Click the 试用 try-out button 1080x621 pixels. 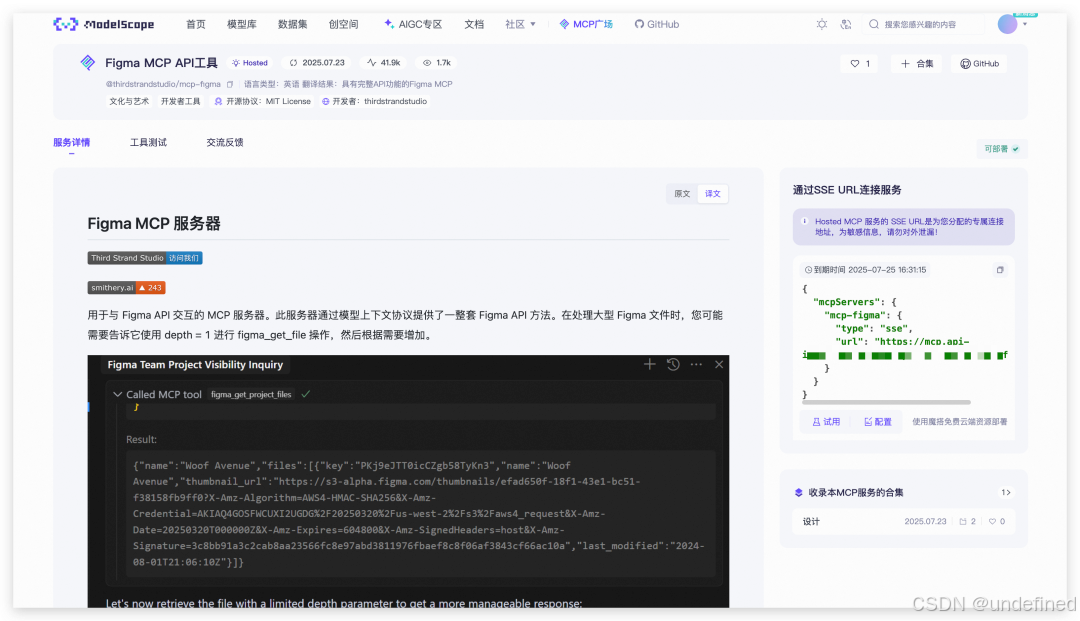[x=827, y=421]
